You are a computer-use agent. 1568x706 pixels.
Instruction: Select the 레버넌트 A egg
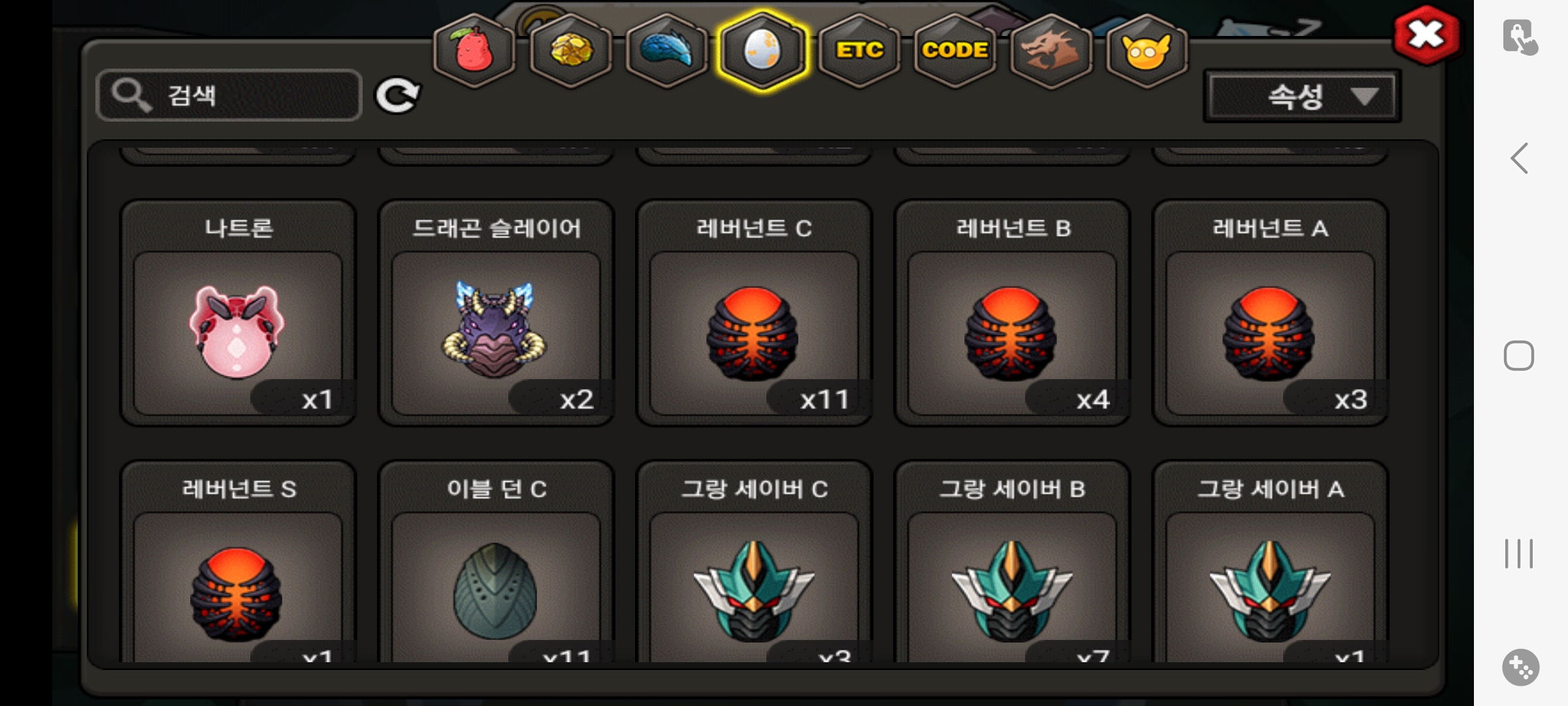tap(1270, 313)
